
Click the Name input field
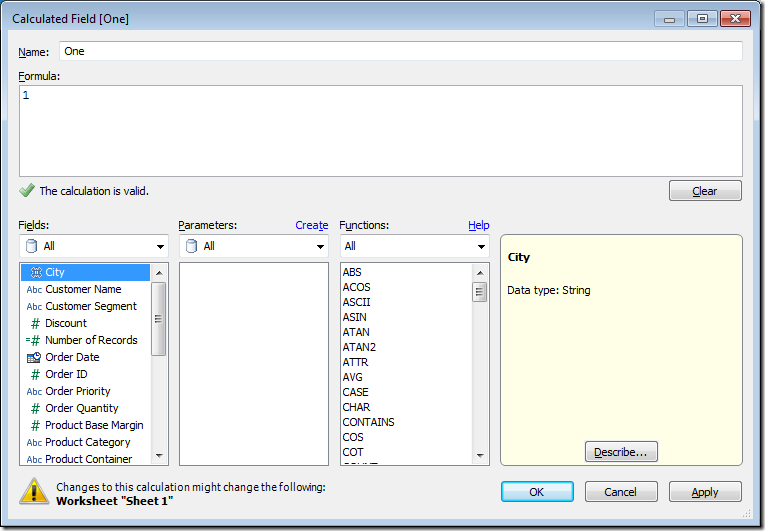[x=401, y=51]
